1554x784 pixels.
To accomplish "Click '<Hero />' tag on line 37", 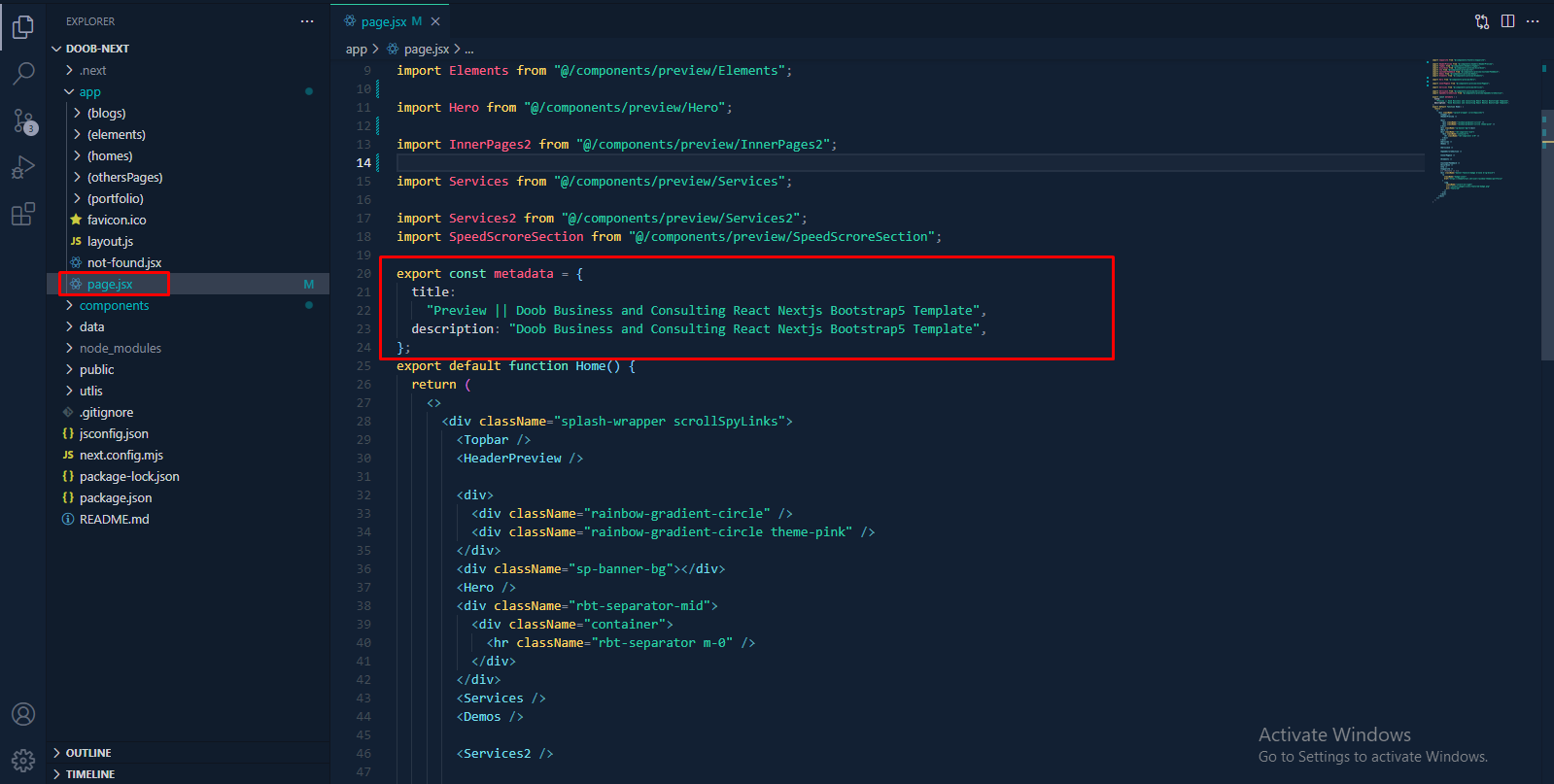I will [486, 588].
